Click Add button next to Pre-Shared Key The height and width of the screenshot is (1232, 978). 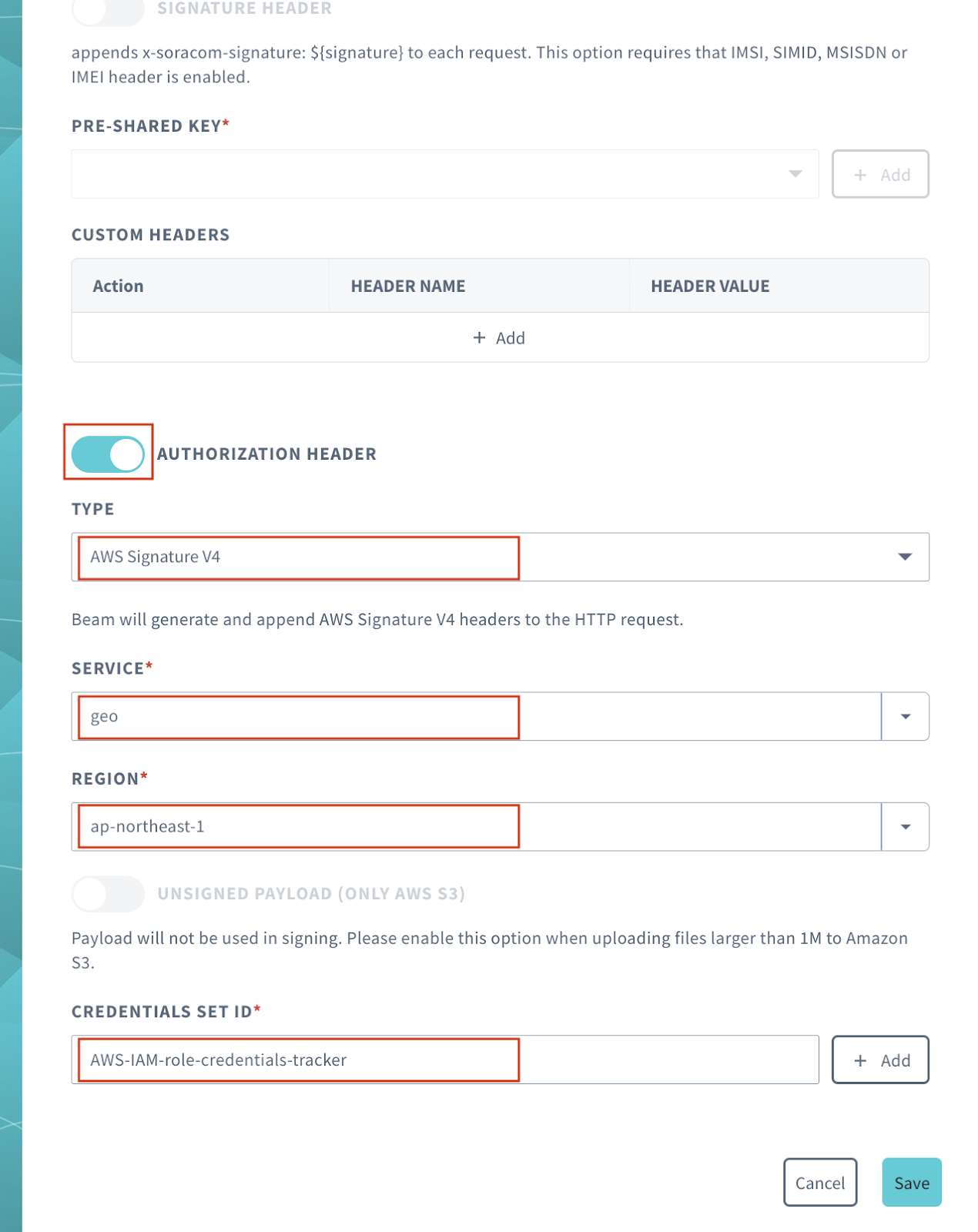click(x=880, y=174)
